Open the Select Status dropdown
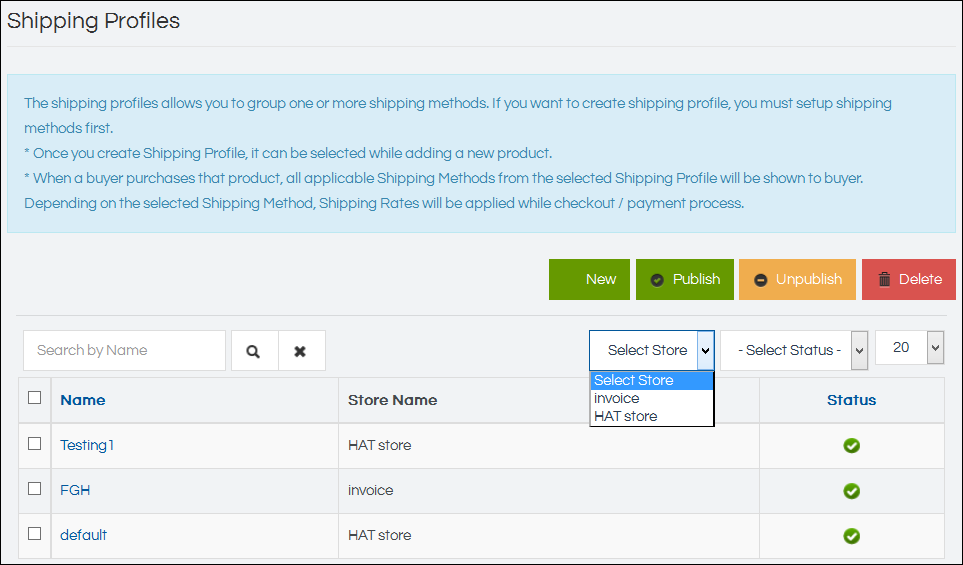This screenshot has height=565, width=963. tap(793, 350)
